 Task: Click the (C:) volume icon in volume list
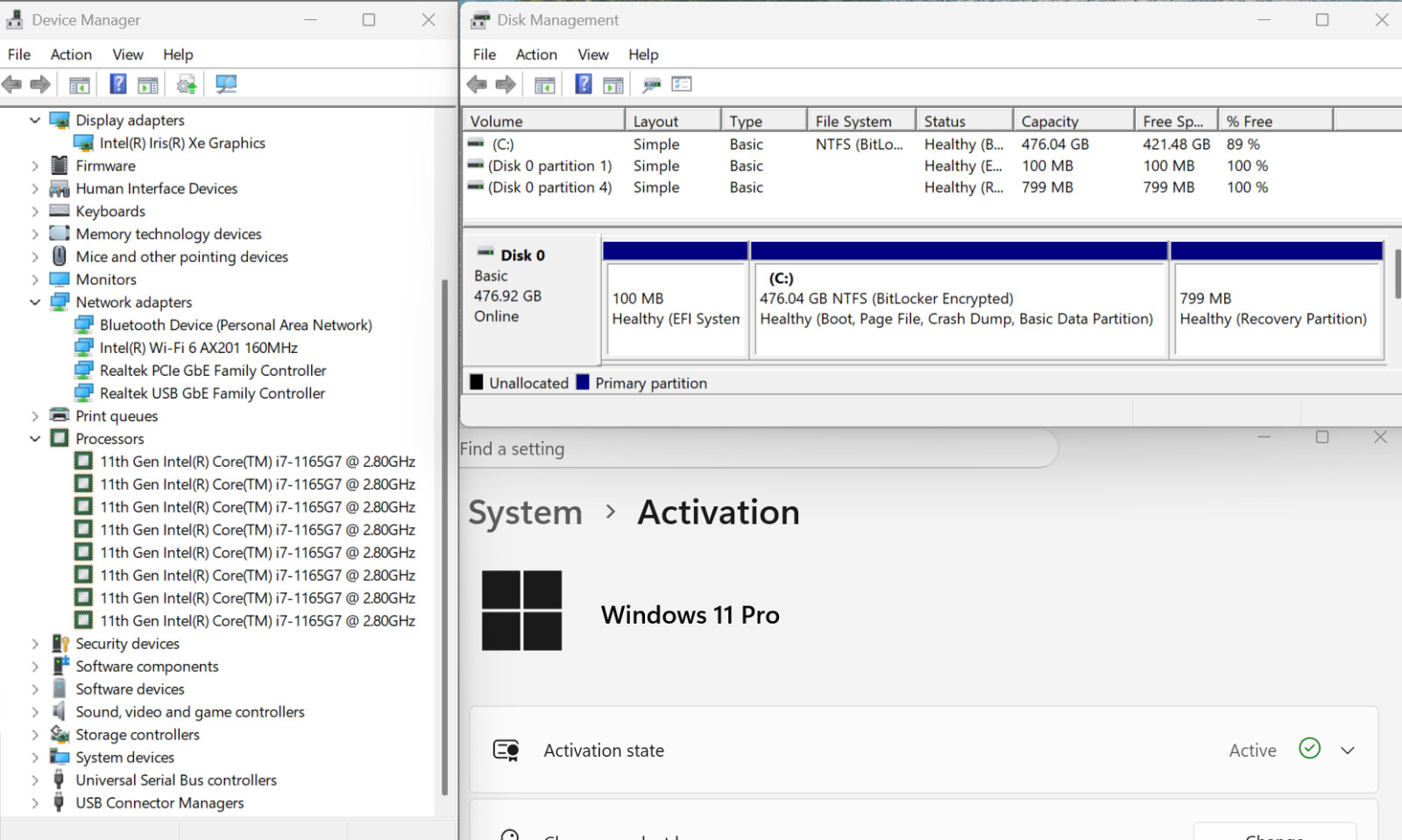[476, 144]
